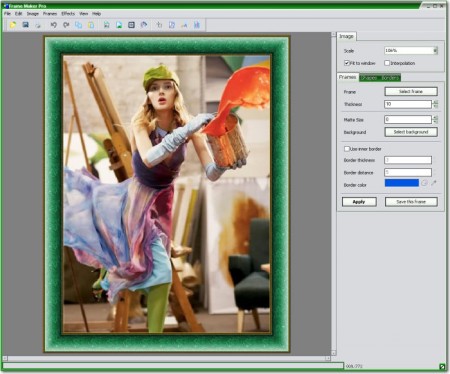This screenshot has height=374, width=450.
Task: Click the undo arrow icon
Action: (53, 25)
